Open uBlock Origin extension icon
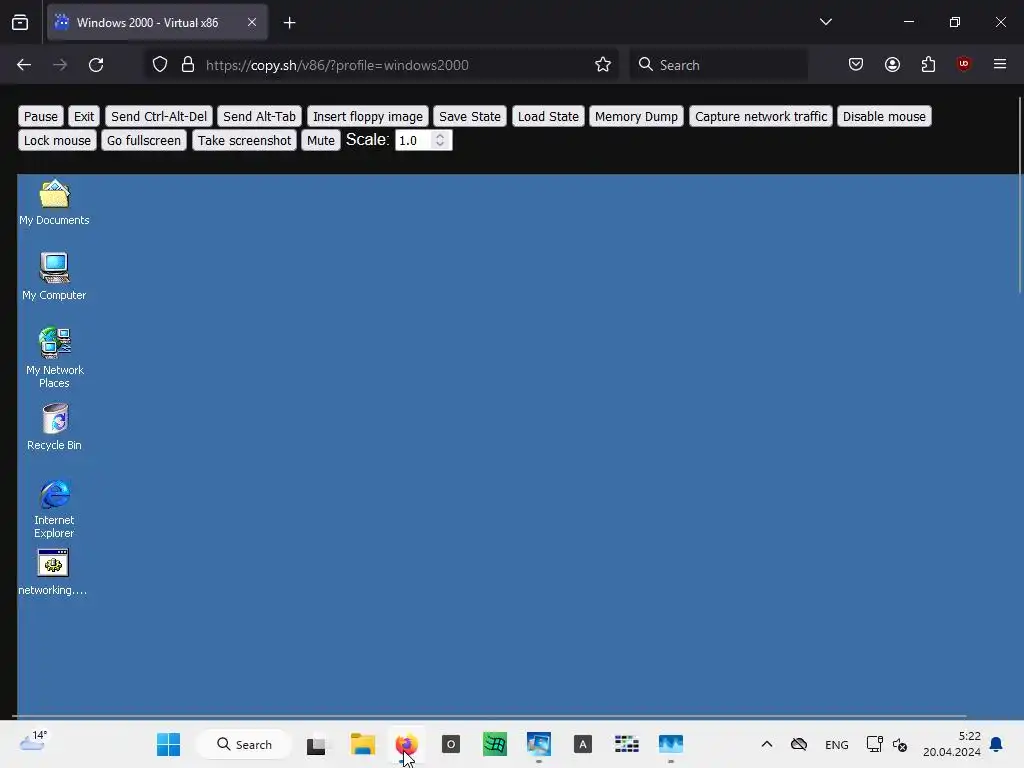Viewport: 1024px width, 768px height. tap(963, 64)
